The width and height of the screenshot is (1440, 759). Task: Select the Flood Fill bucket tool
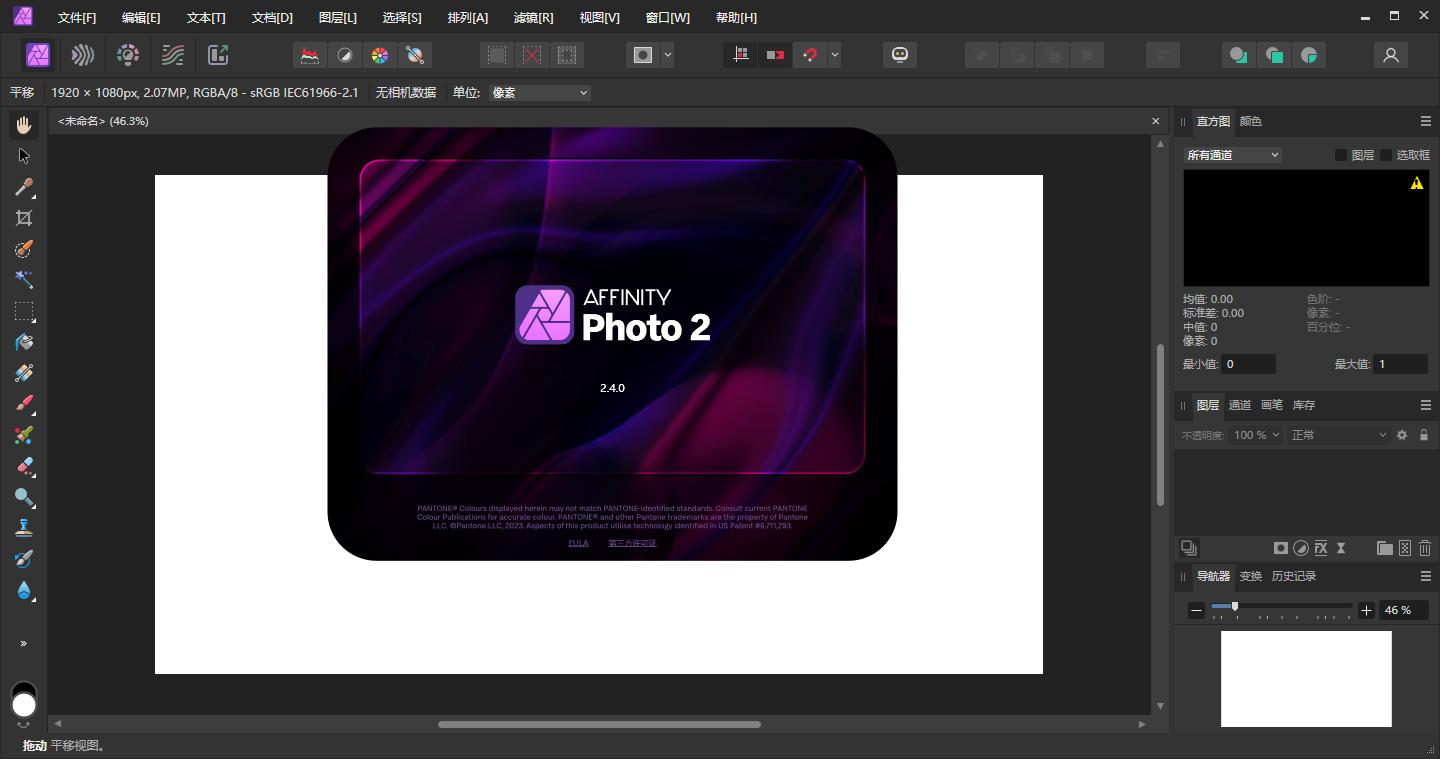24,342
